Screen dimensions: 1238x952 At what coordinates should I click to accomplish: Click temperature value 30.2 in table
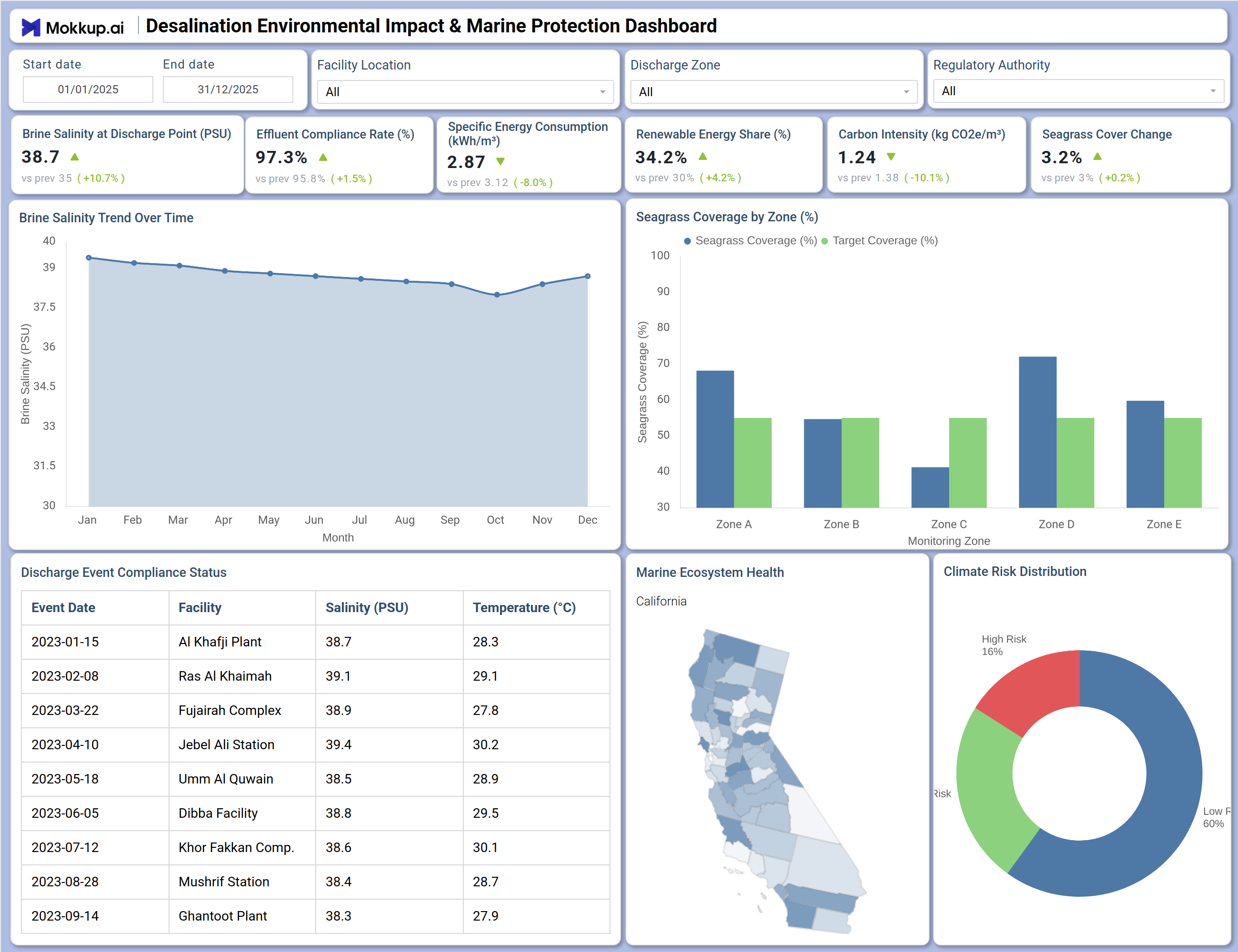(537, 745)
